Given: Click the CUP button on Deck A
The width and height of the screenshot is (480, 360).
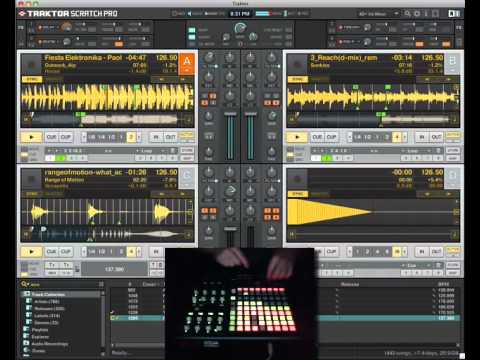Looking at the screenshot, I should click(66, 137).
